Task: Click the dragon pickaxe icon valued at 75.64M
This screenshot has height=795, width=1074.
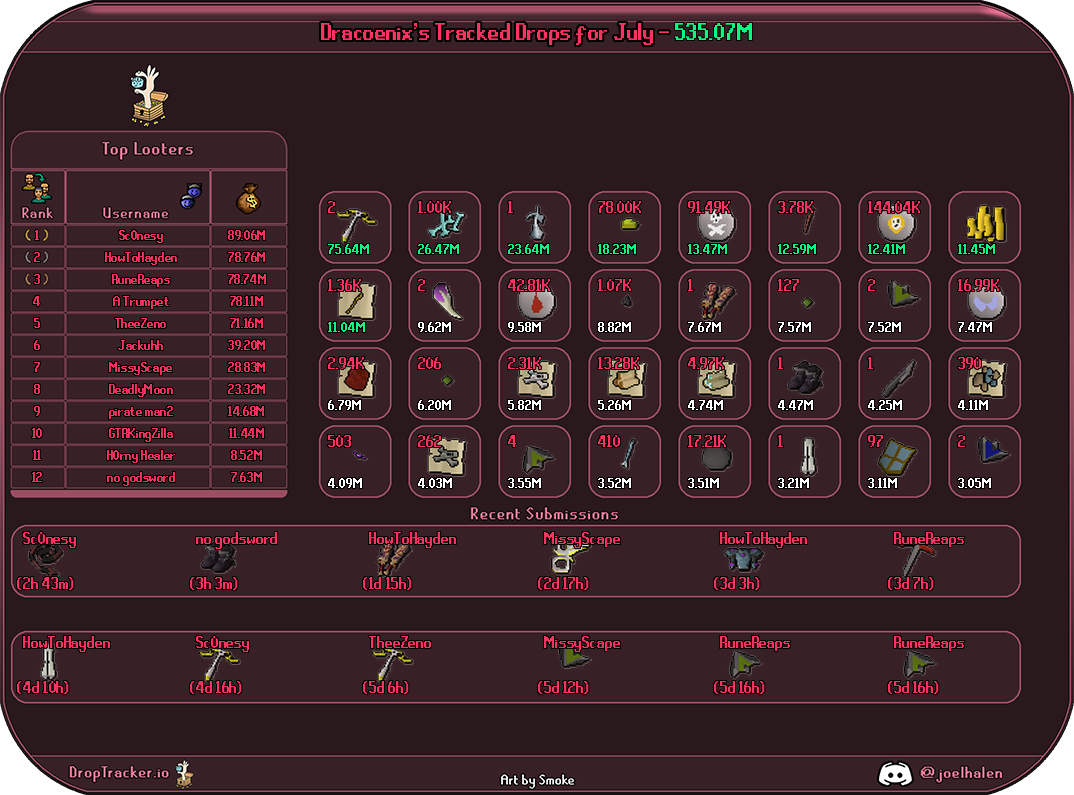Action: pyautogui.click(x=355, y=223)
